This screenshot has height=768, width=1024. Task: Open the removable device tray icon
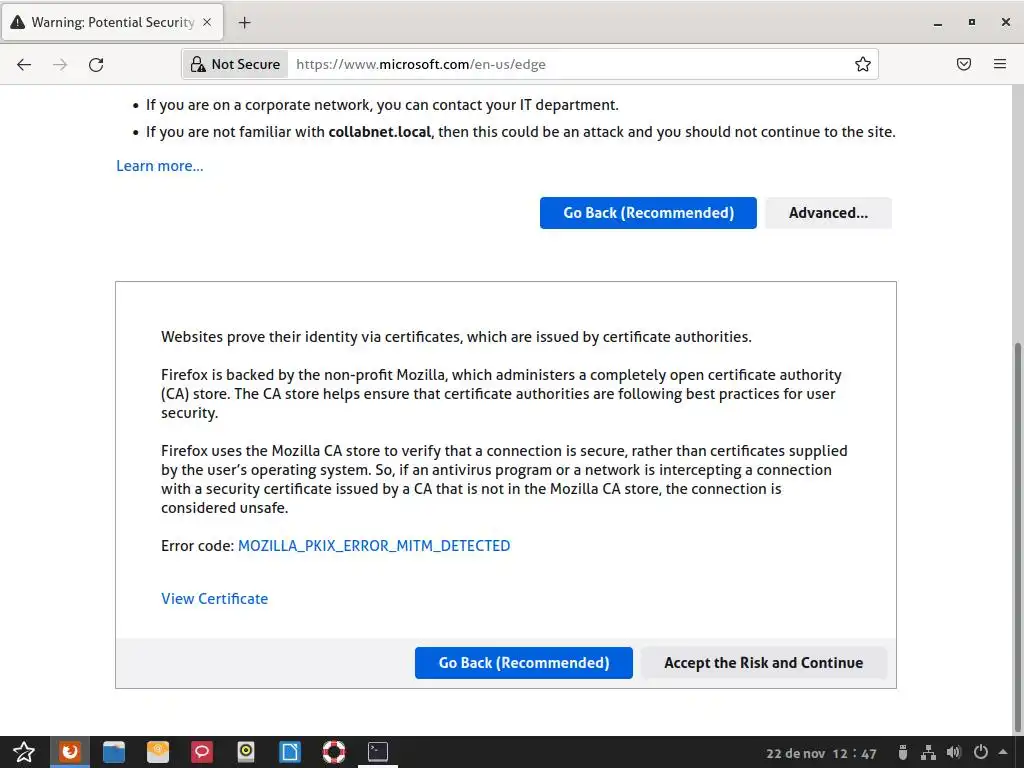(x=903, y=753)
